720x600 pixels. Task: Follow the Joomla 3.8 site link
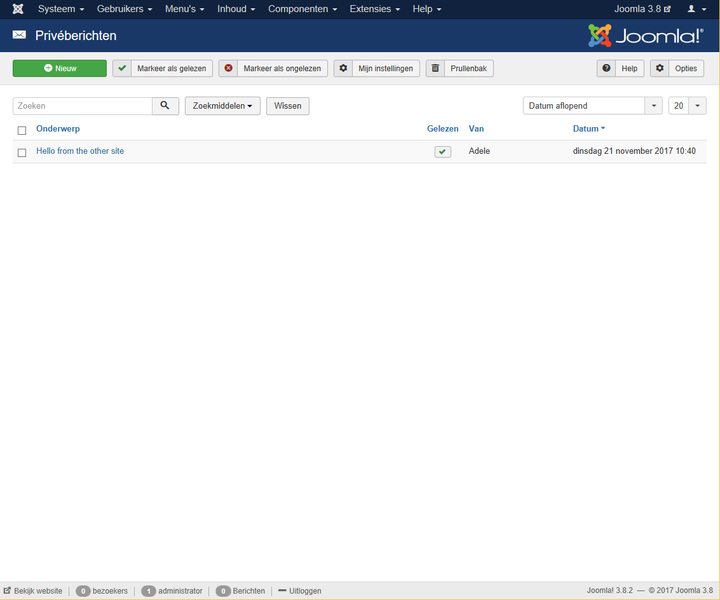coord(642,9)
